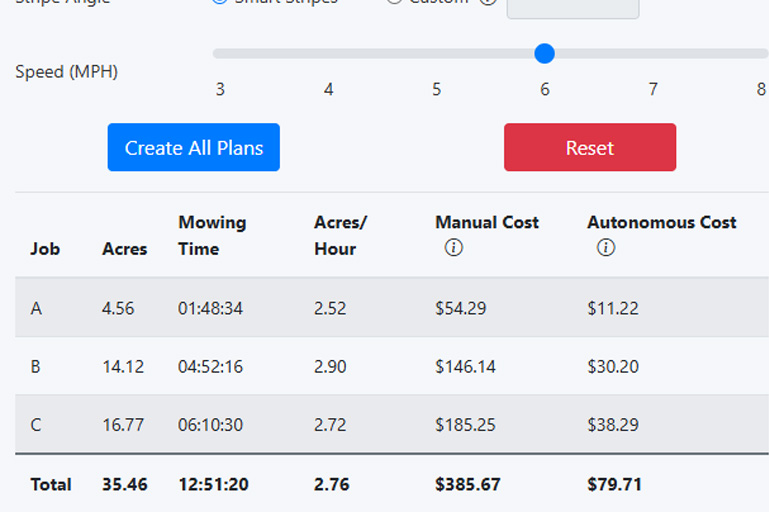
Task: Click manual cost $185.25
Action: pyautogui.click(x=465, y=424)
